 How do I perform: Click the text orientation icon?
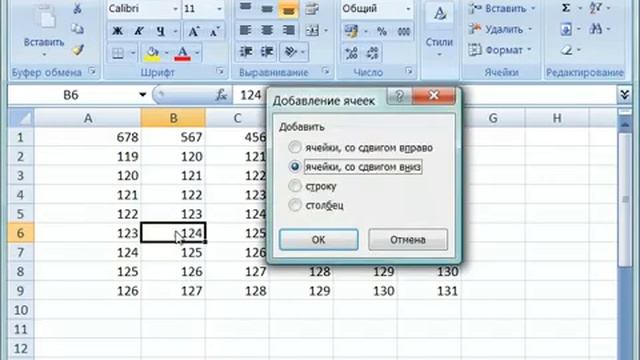point(290,52)
